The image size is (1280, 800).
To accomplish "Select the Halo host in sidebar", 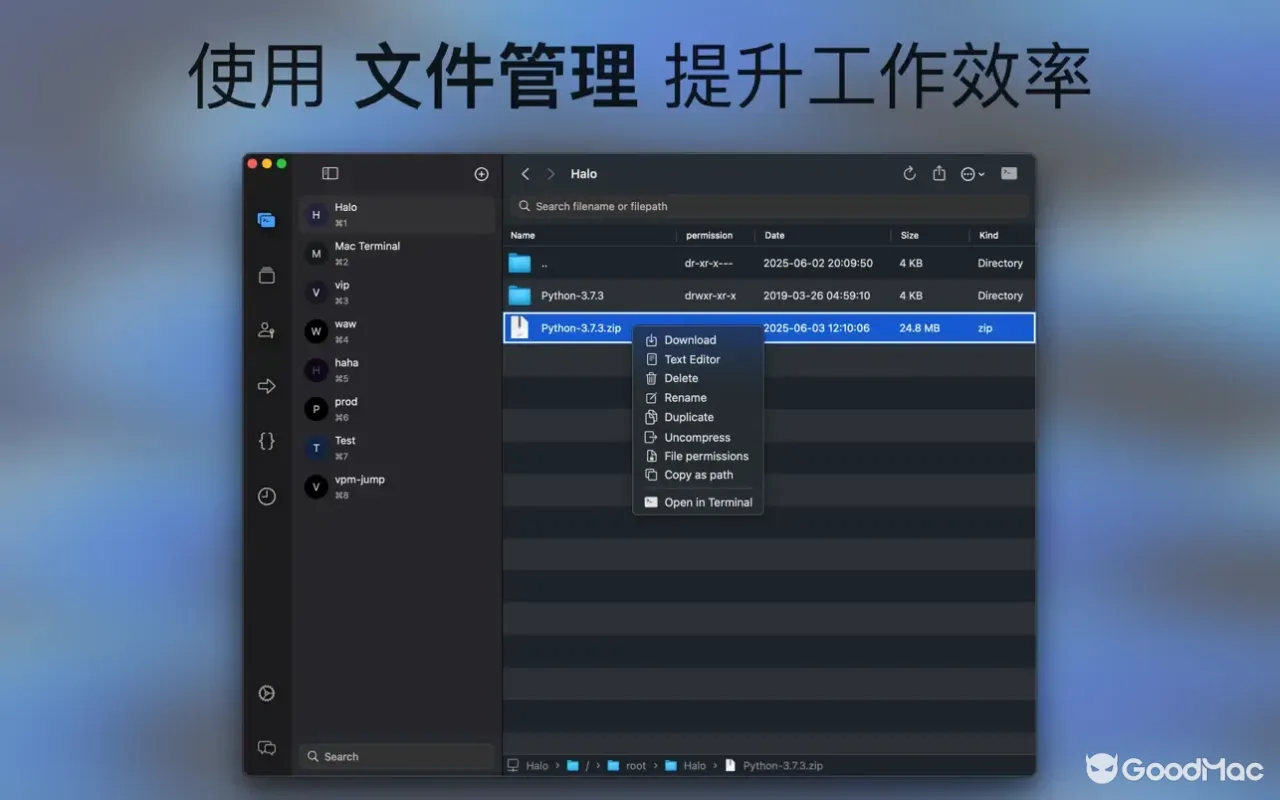I will click(396, 215).
